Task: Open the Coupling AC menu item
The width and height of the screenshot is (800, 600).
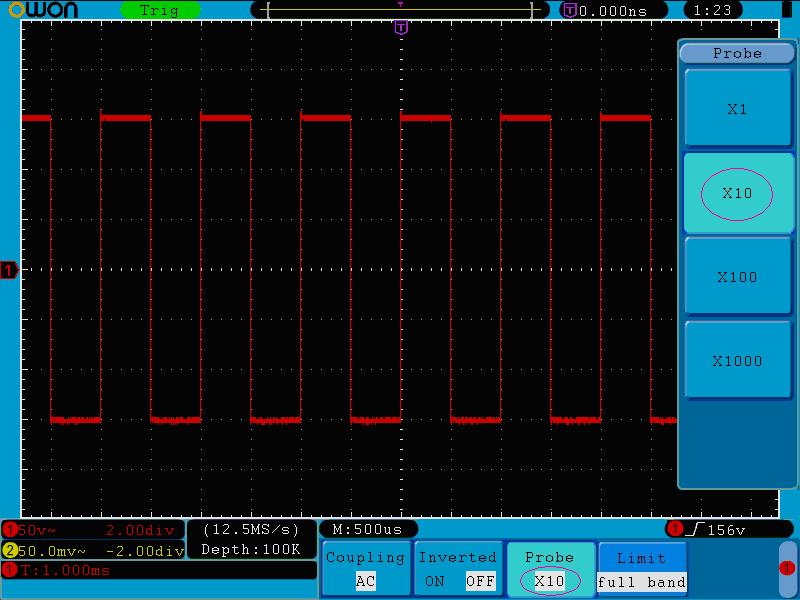Action: (365, 569)
